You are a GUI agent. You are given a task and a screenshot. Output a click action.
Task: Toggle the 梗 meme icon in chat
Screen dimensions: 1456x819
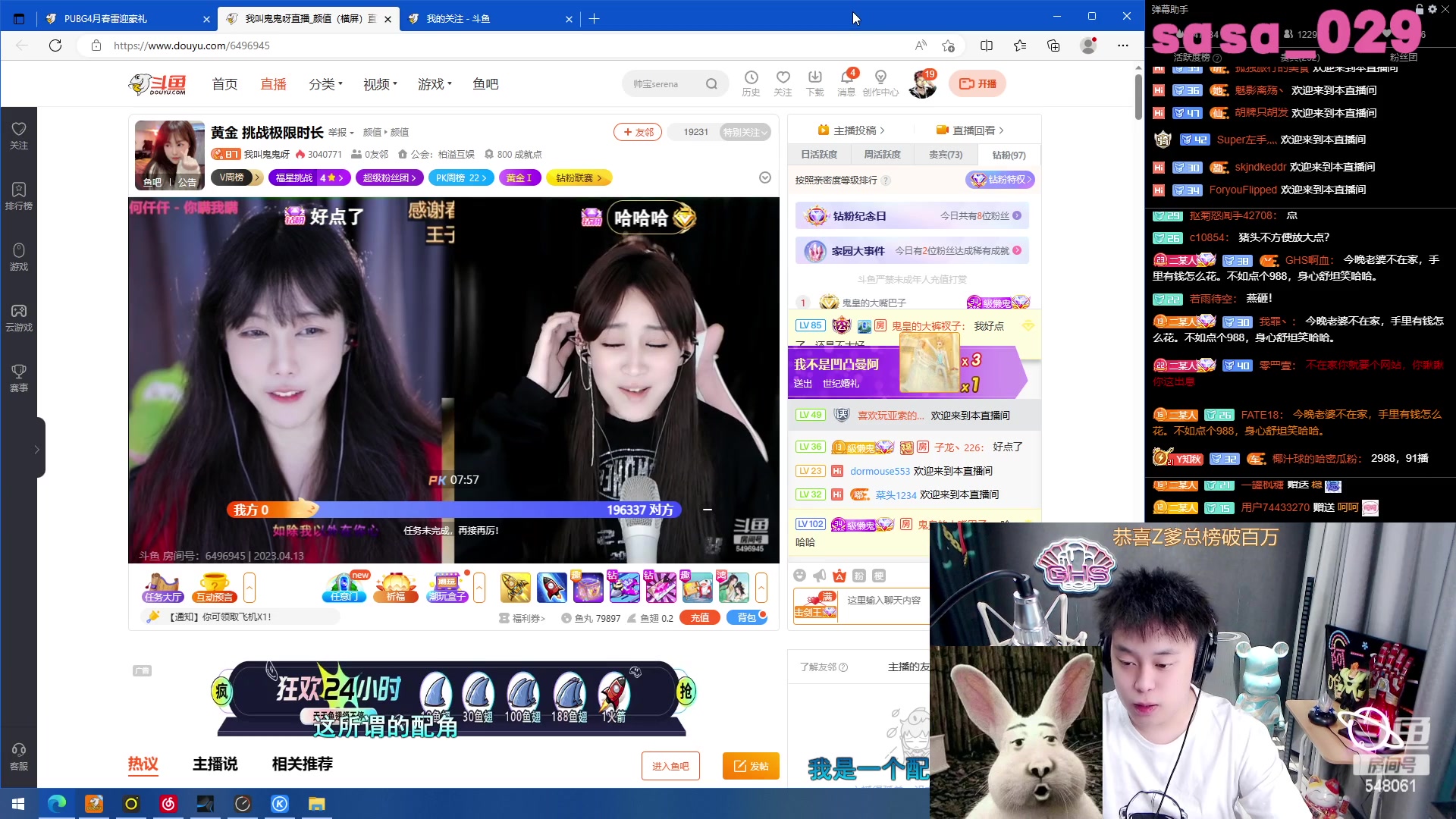[879, 576]
